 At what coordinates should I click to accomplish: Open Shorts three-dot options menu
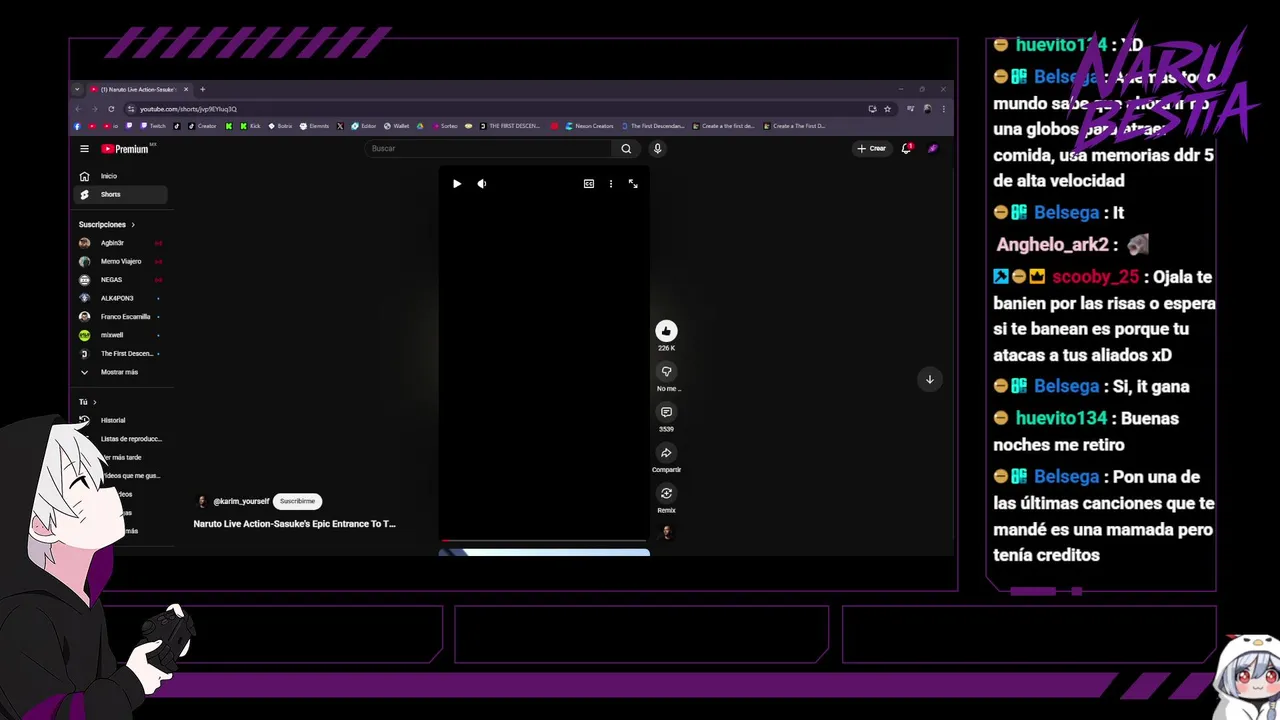(x=611, y=184)
